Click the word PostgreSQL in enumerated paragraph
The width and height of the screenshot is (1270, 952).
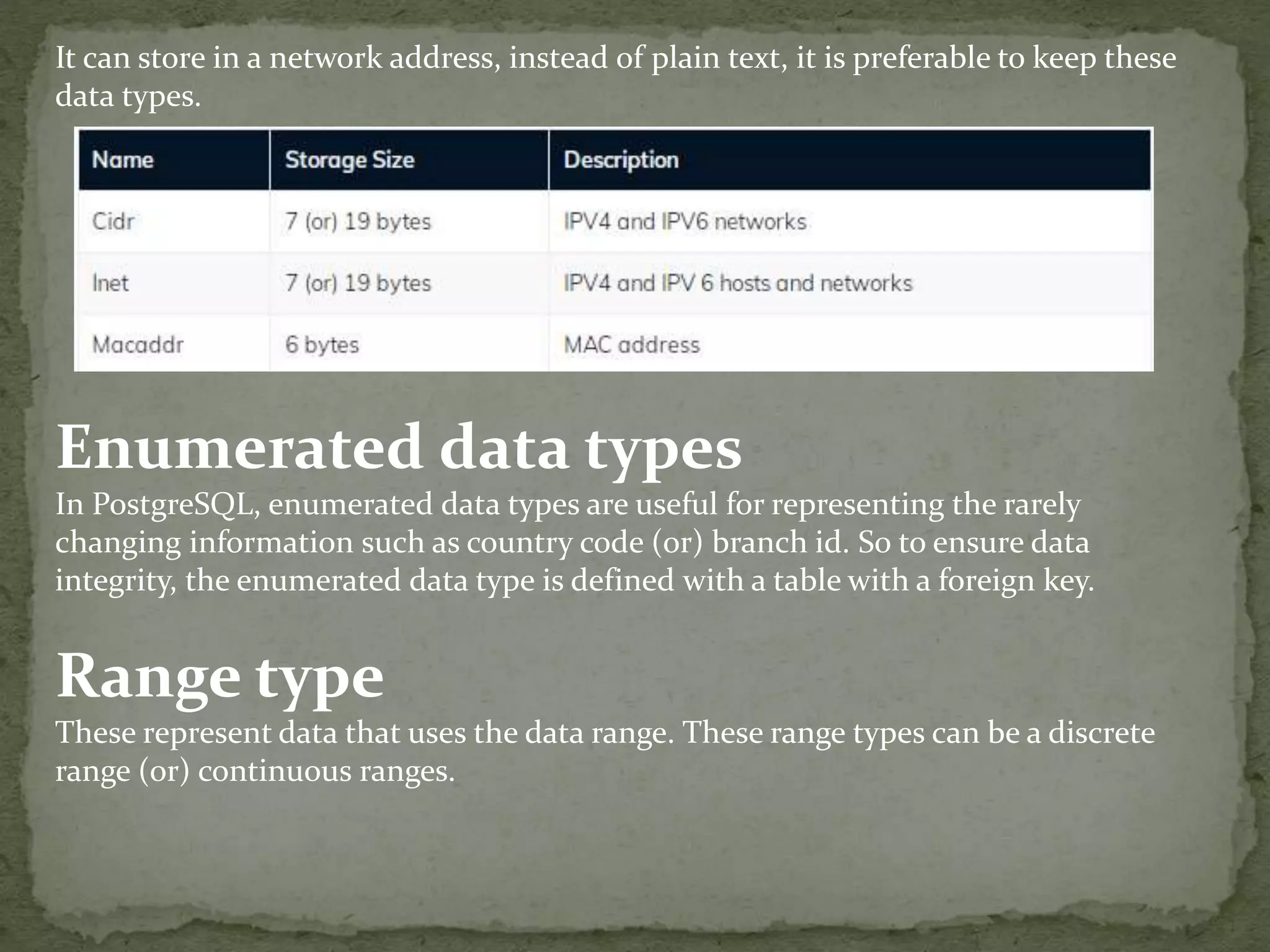[x=172, y=505]
